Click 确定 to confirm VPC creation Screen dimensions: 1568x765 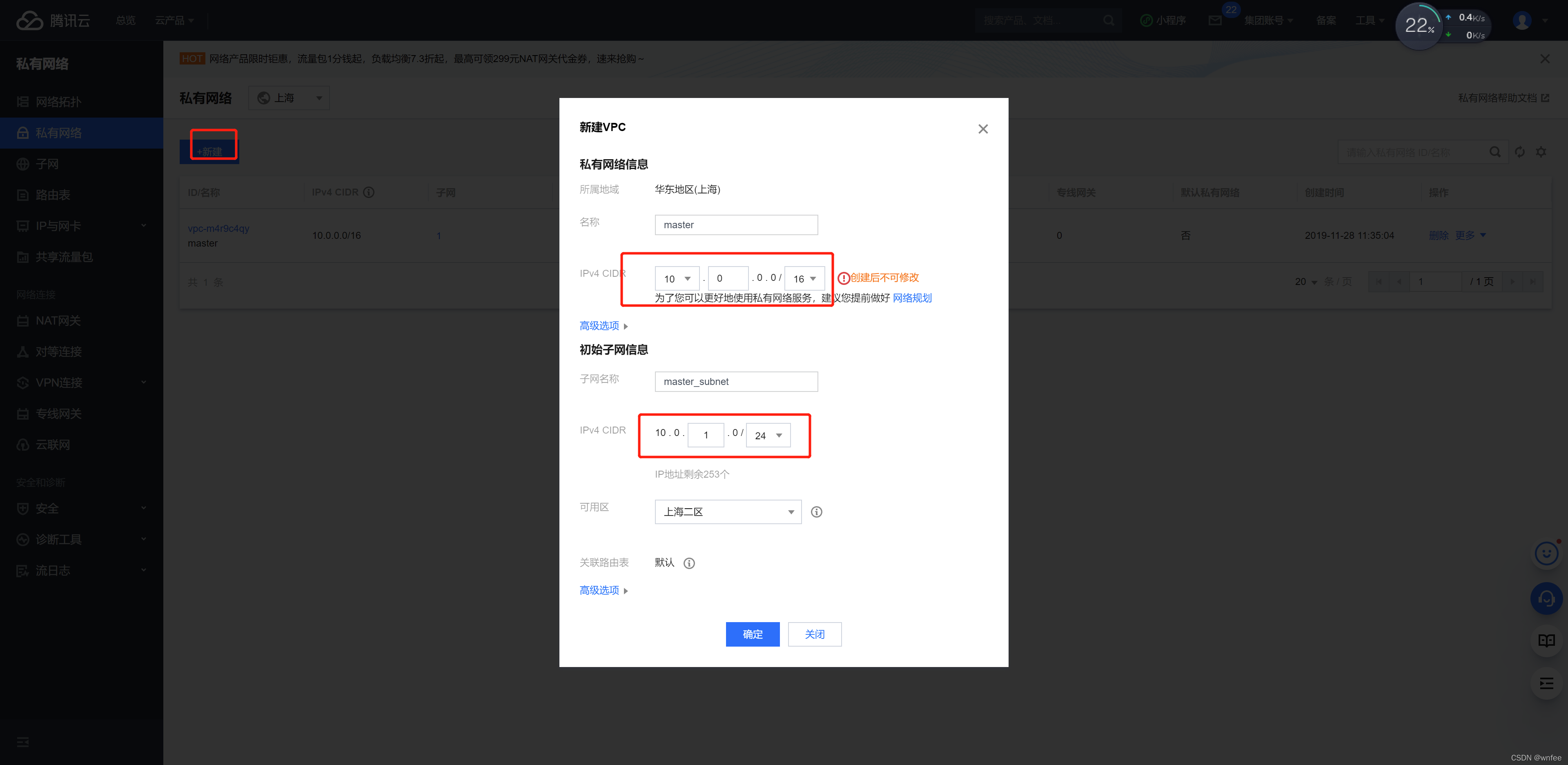pyautogui.click(x=752, y=634)
